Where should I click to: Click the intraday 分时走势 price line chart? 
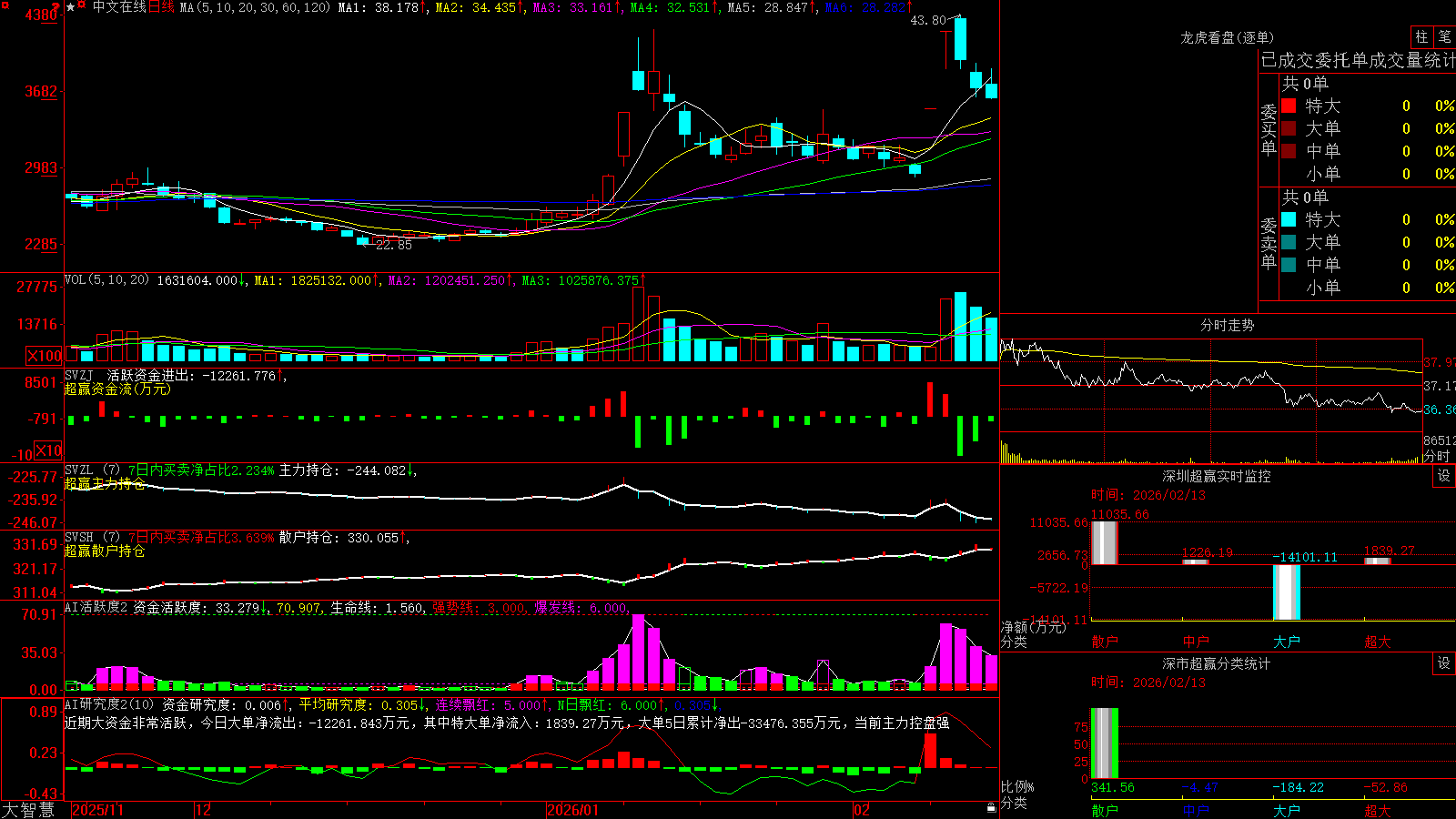(x=1211, y=386)
